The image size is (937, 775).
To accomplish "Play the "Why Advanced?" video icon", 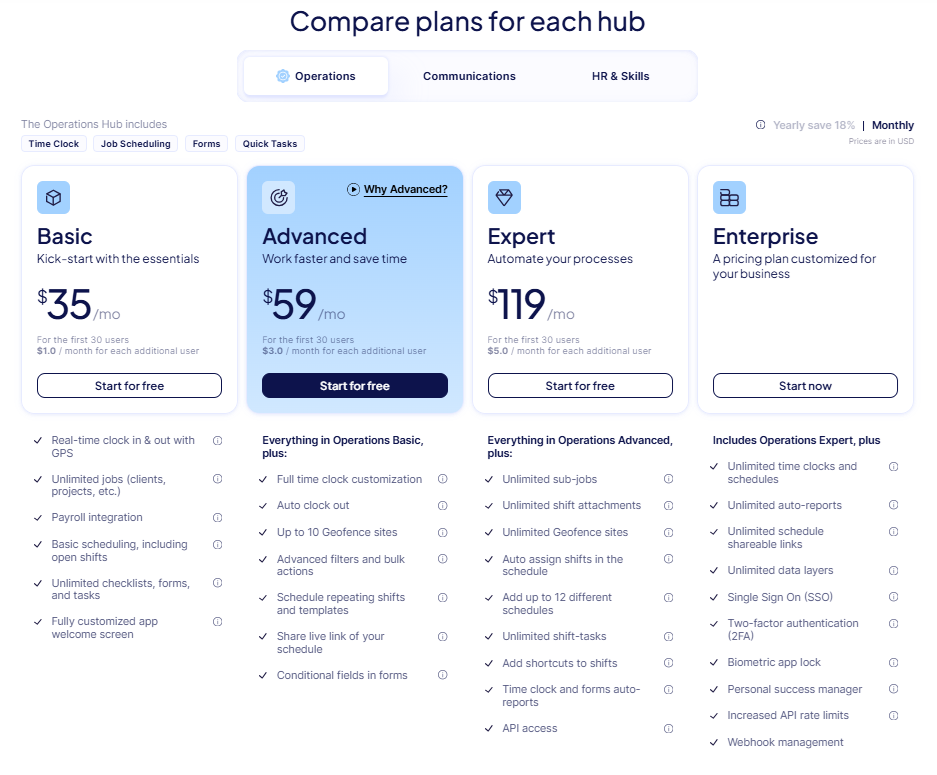I will [x=354, y=189].
